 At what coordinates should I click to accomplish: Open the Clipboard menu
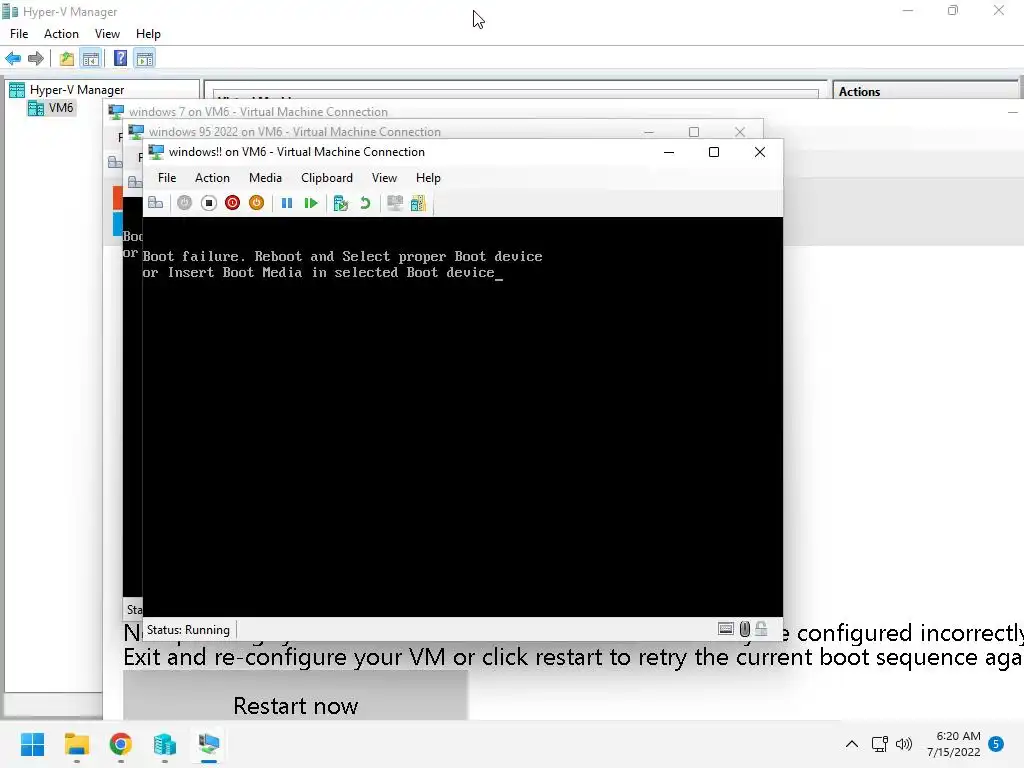(327, 178)
